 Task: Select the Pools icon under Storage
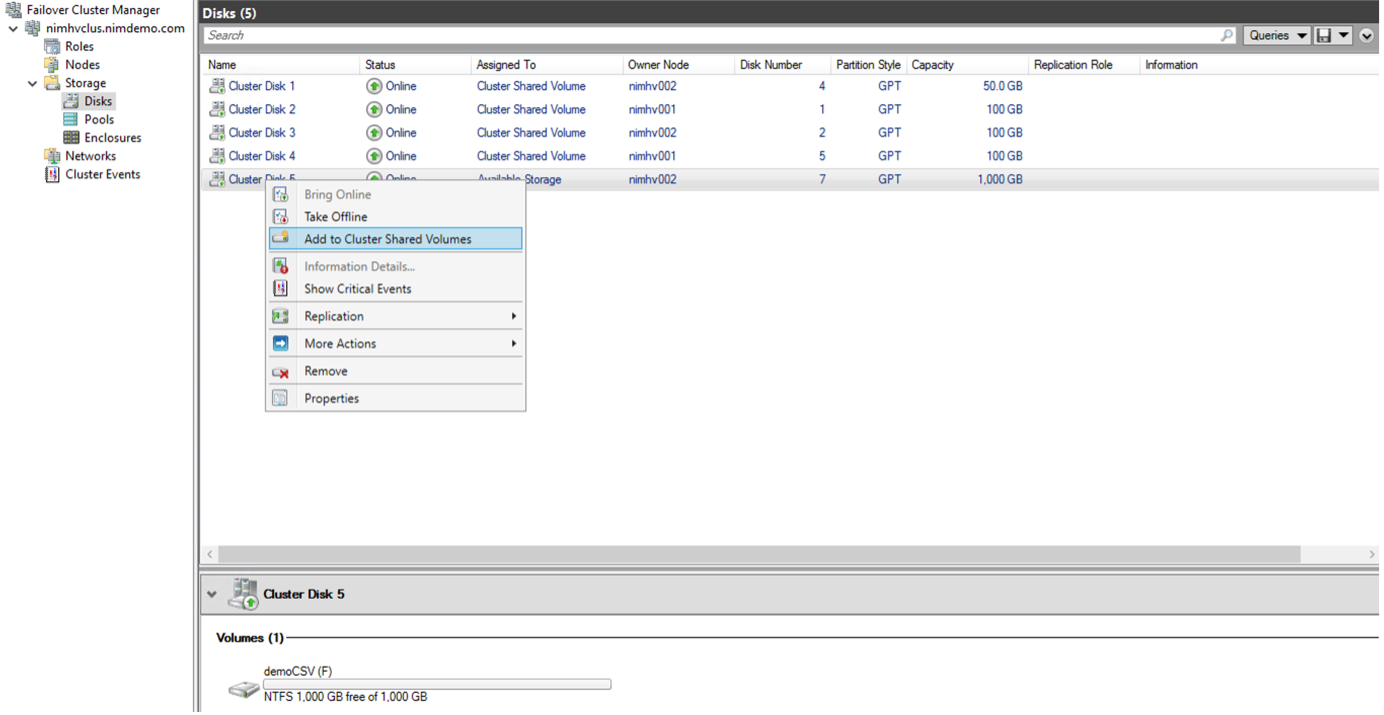[71, 120]
